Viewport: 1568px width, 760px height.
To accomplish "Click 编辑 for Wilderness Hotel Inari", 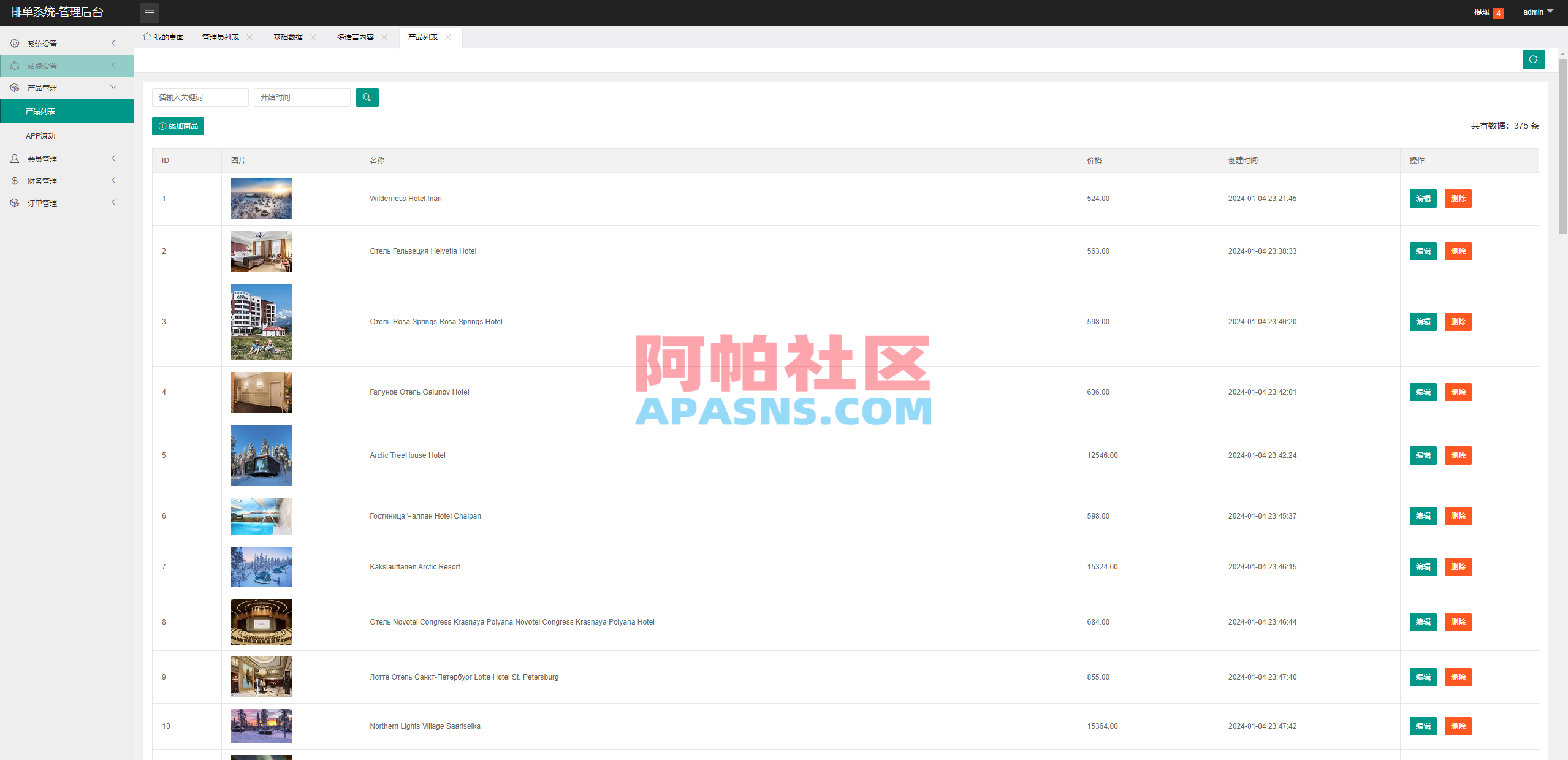I will point(1422,199).
